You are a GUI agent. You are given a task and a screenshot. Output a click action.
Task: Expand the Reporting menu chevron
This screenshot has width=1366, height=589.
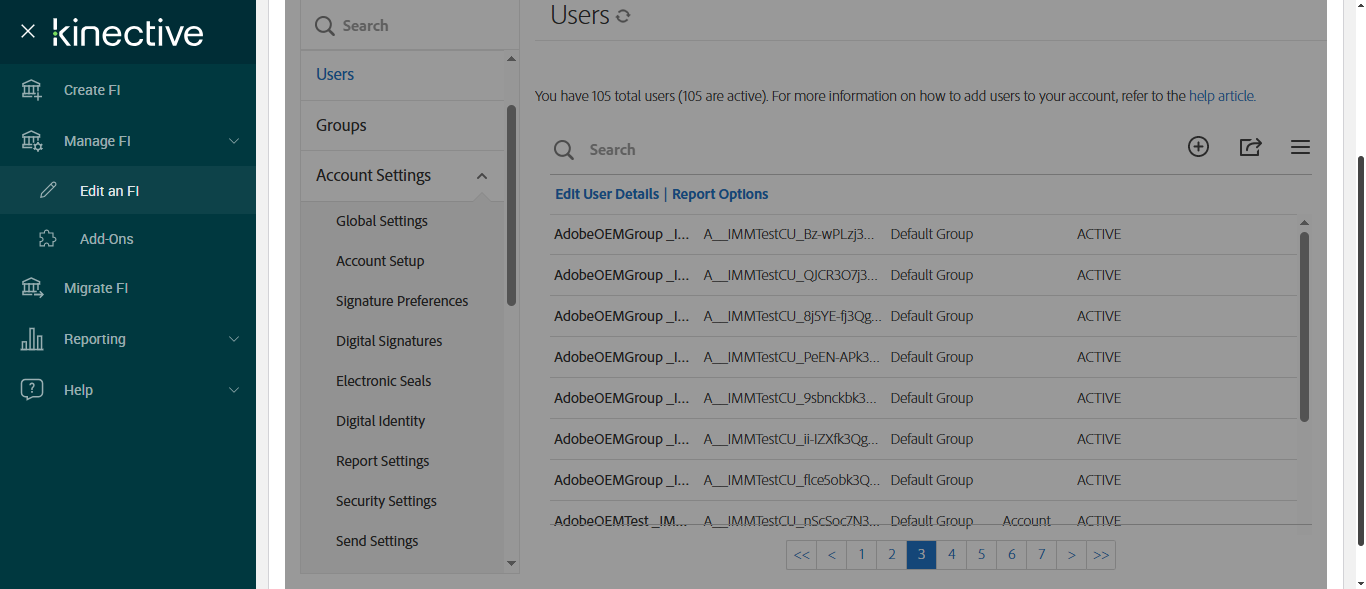(x=234, y=339)
